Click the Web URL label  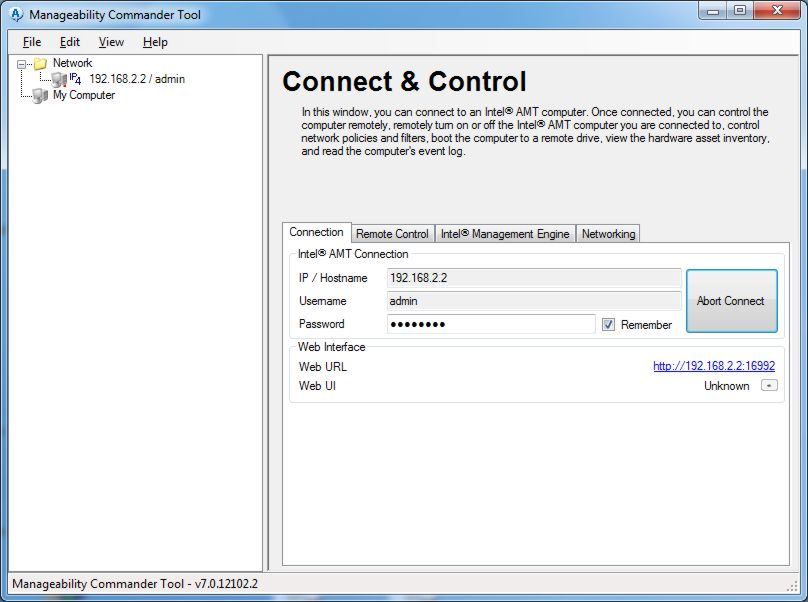click(323, 366)
